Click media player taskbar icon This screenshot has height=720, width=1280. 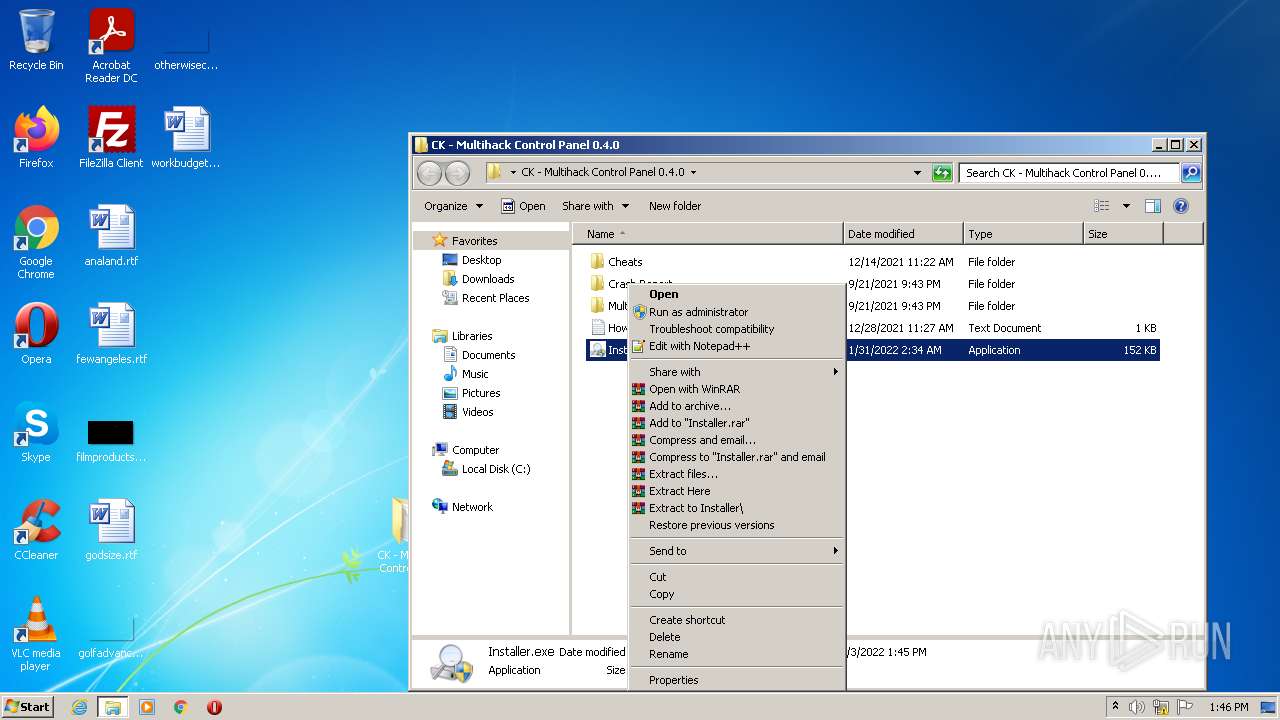click(x=147, y=707)
